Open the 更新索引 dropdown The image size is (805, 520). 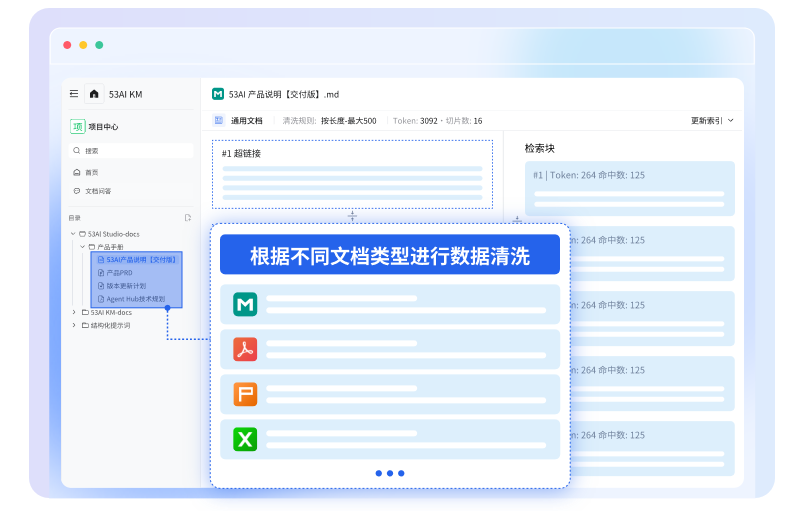(712, 121)
